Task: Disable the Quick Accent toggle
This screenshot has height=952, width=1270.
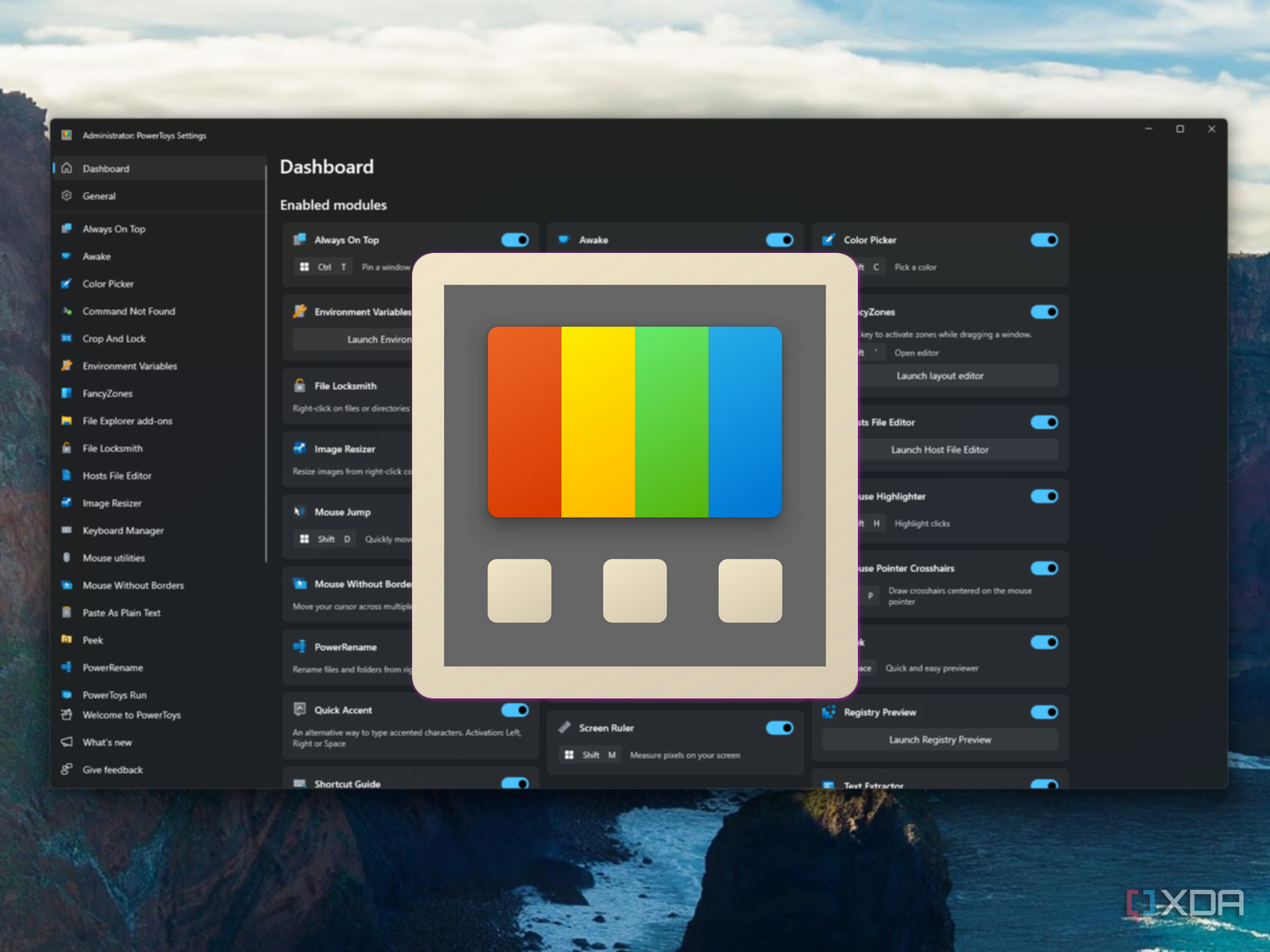Action: coord(515,710)
